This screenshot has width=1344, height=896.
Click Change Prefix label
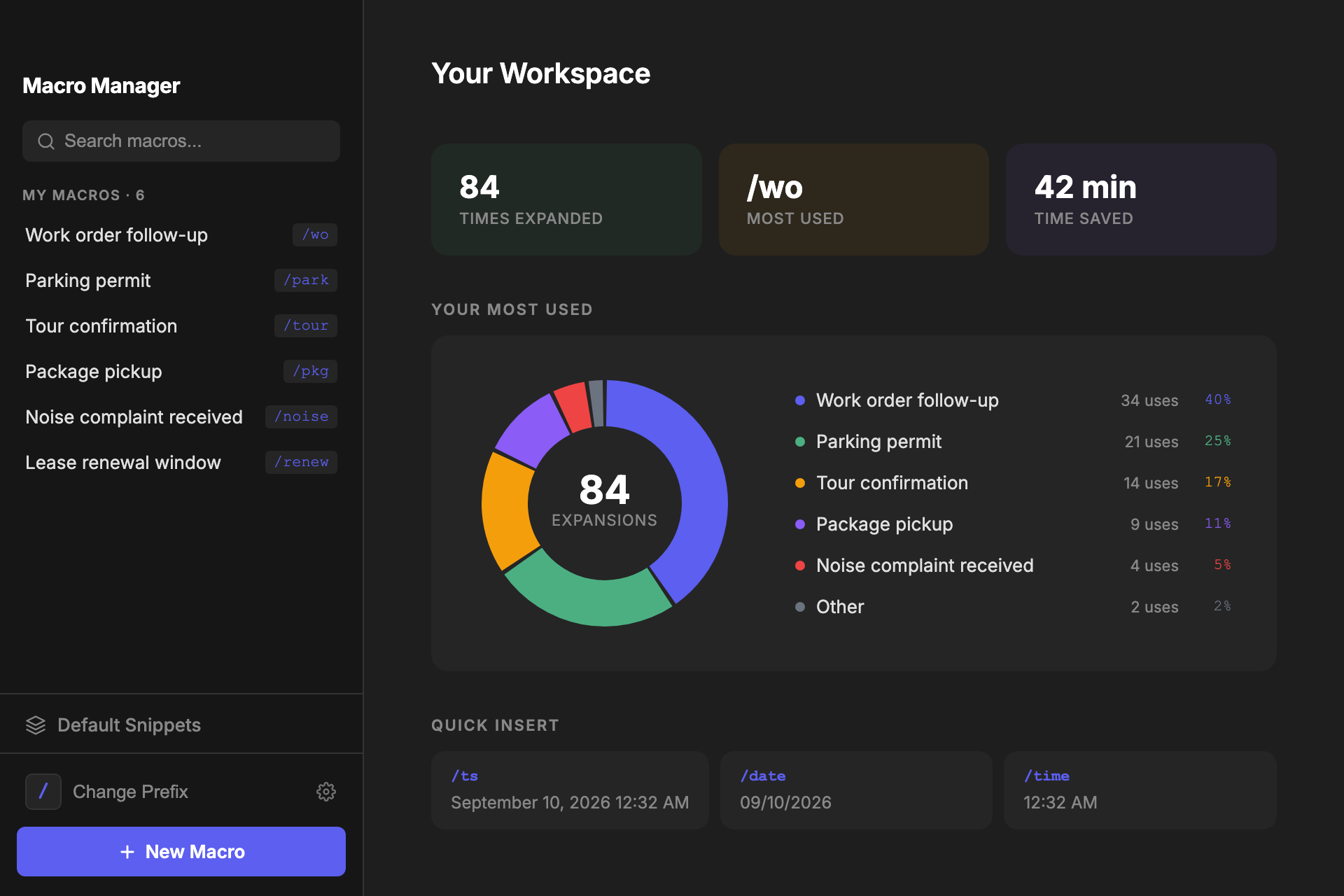tap(130, 792)
